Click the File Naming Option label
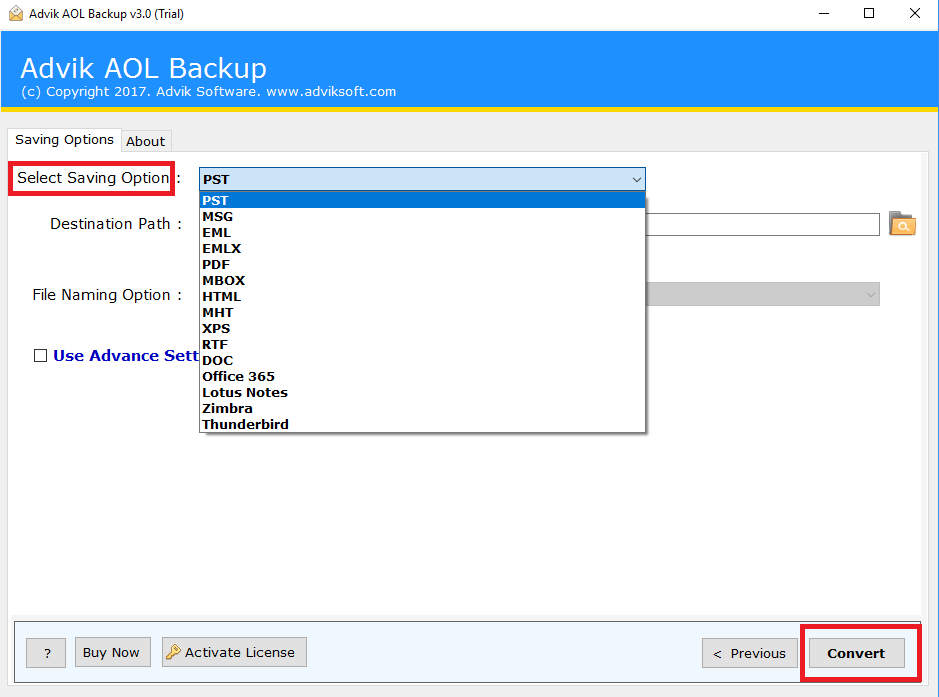Screen dimensions: 939x697 tap(101, 295)
